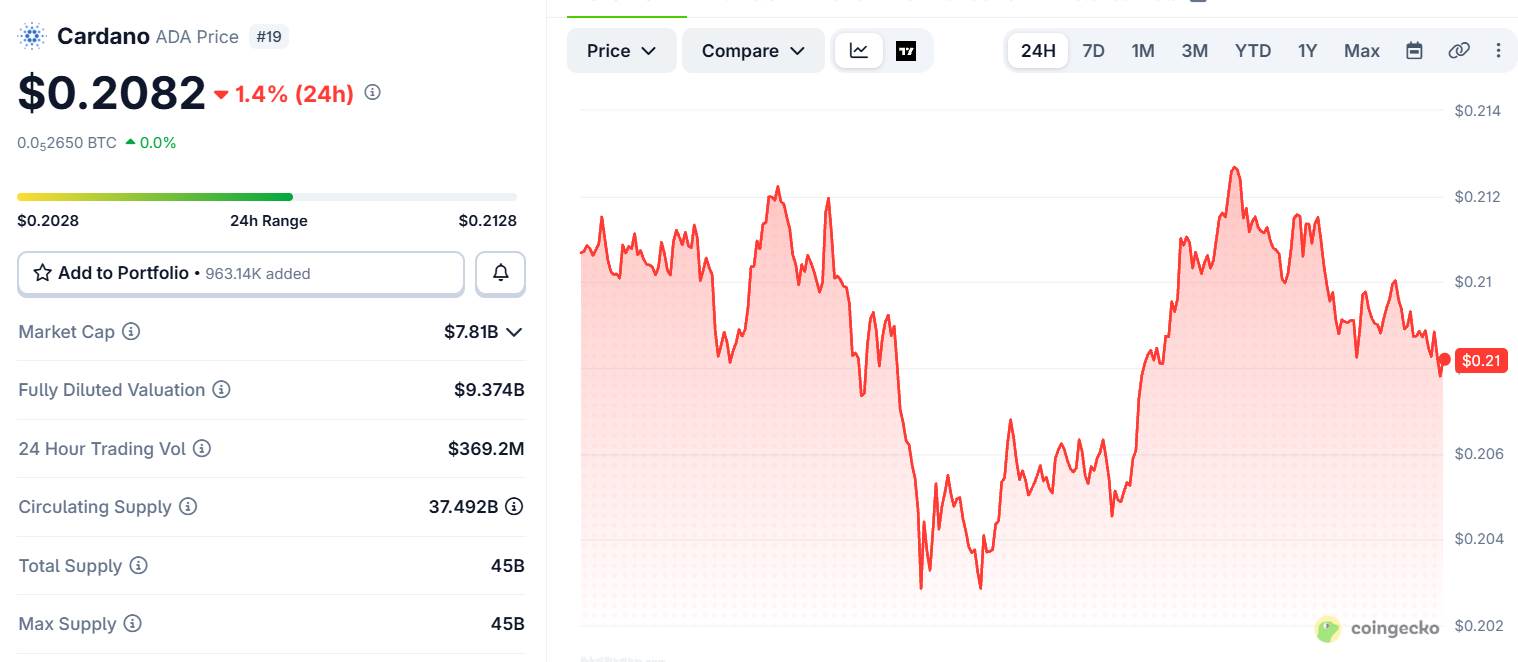The height and width of the screenshot is (662, 1518).
Task: Click the bell price alert icon
Action: point(500,273)
